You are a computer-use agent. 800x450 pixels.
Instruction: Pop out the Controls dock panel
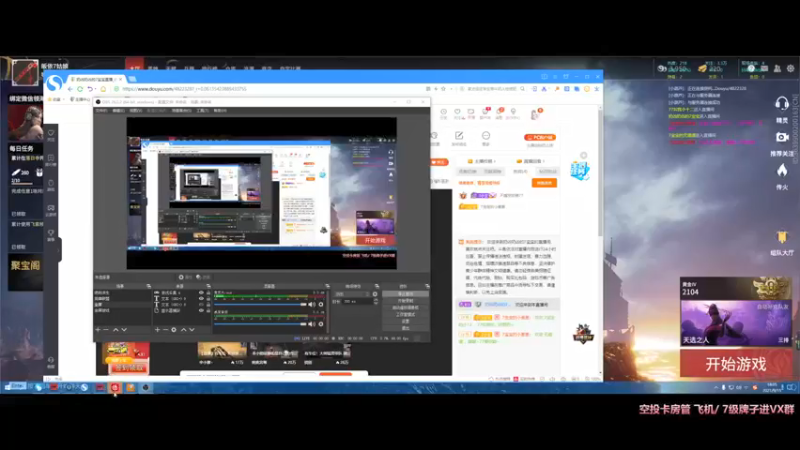pos(427,286)
